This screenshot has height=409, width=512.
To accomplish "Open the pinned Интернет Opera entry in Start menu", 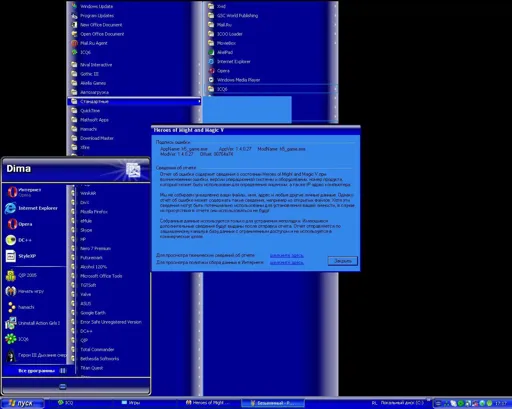I will 33,192.
